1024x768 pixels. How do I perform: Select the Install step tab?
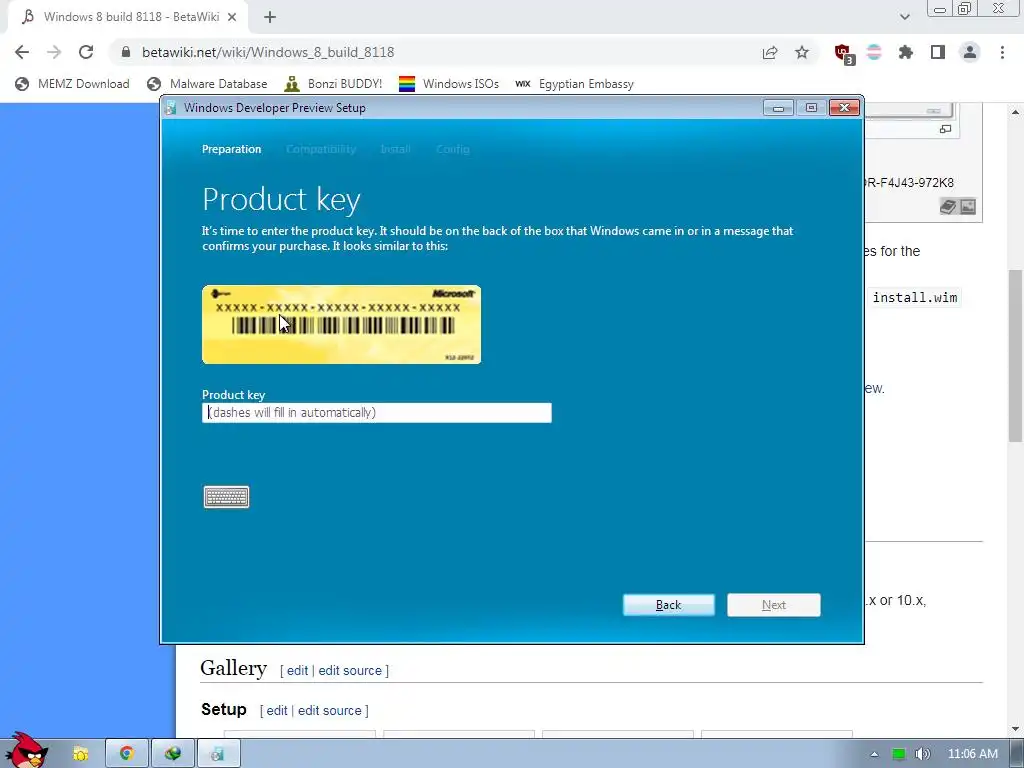click(x=396, y=149)
